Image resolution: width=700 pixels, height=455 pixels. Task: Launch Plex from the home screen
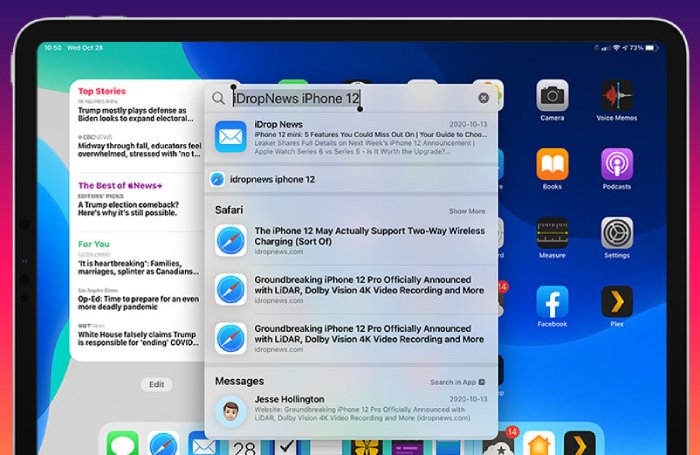(x=616, y=302)
